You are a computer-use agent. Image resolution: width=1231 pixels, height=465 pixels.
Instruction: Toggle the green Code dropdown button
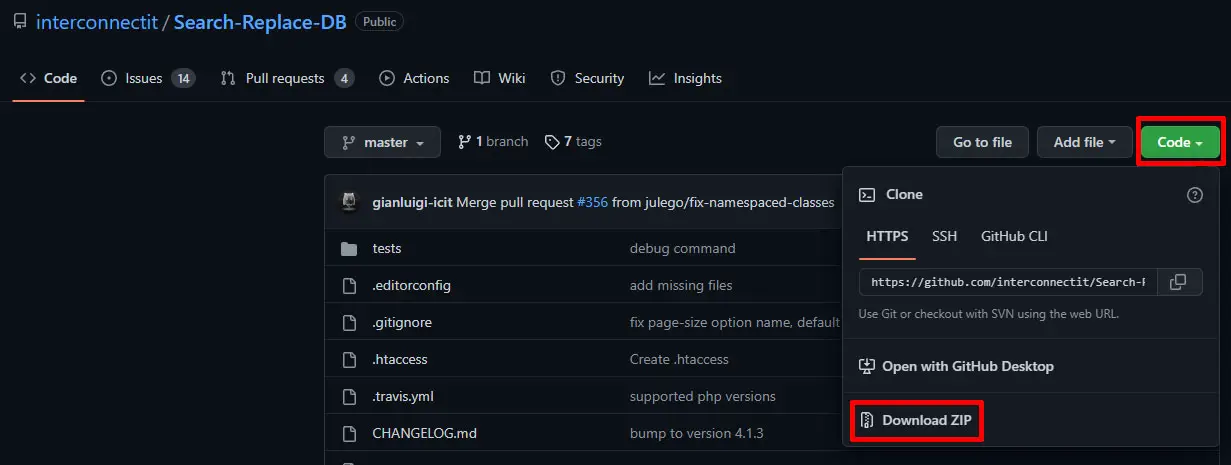click(1180, 142)
